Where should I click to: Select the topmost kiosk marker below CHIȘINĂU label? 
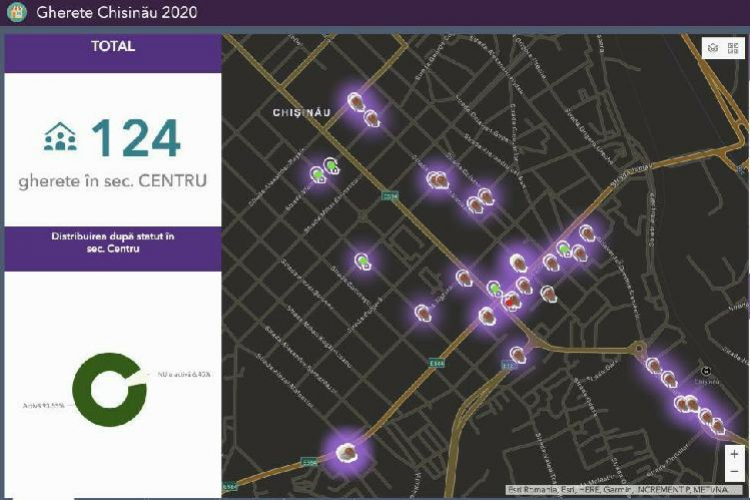[x=355, y=100]
